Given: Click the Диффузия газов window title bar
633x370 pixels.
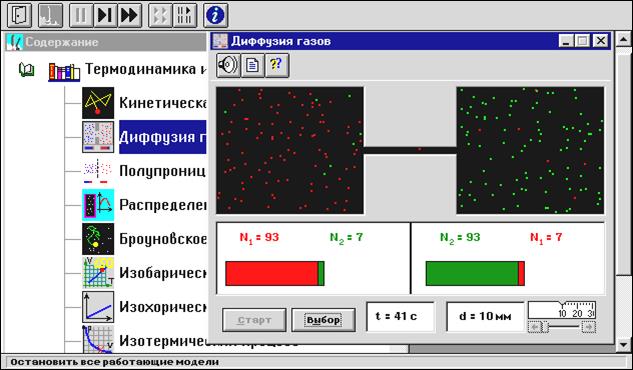Looking at the screenshot, I should coord(384,41).
